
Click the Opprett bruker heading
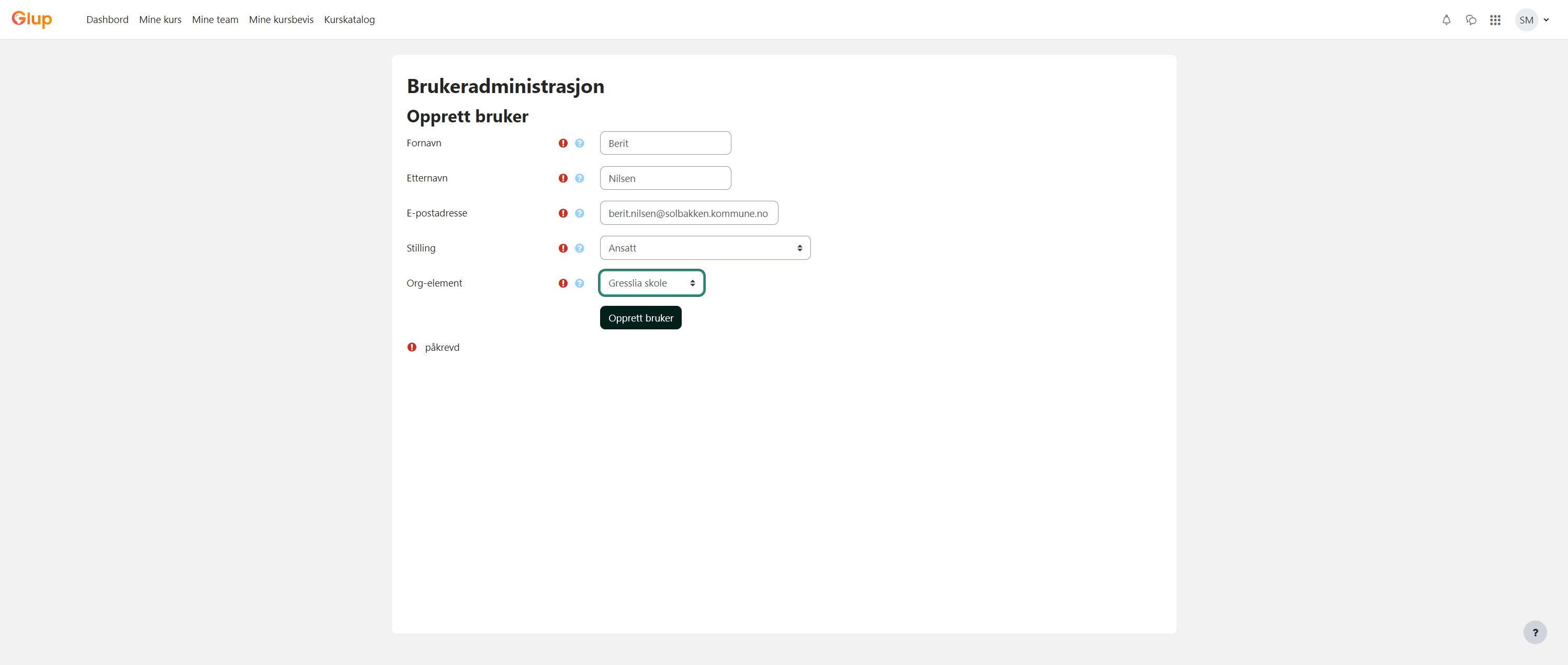(468, 116)
